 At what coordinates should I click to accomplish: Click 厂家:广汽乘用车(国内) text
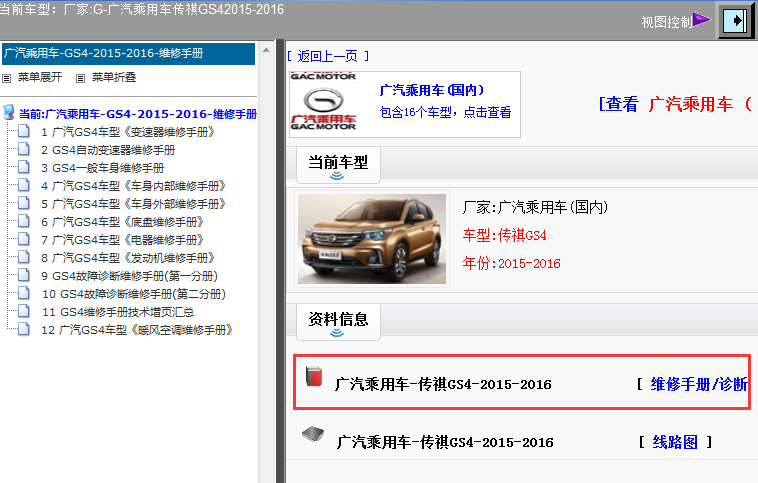535,207
